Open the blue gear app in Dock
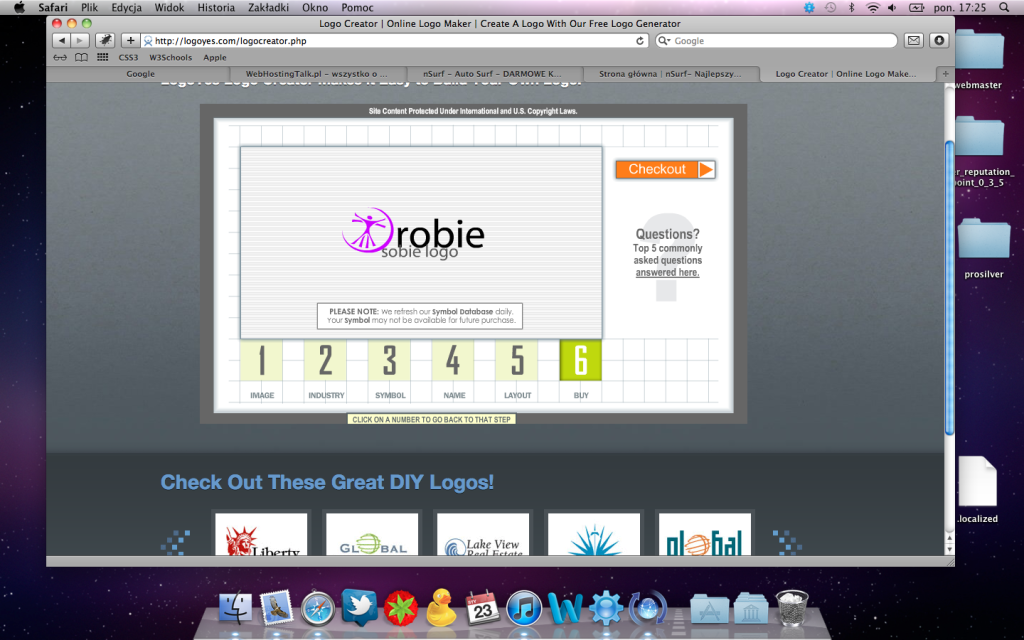 605,608
